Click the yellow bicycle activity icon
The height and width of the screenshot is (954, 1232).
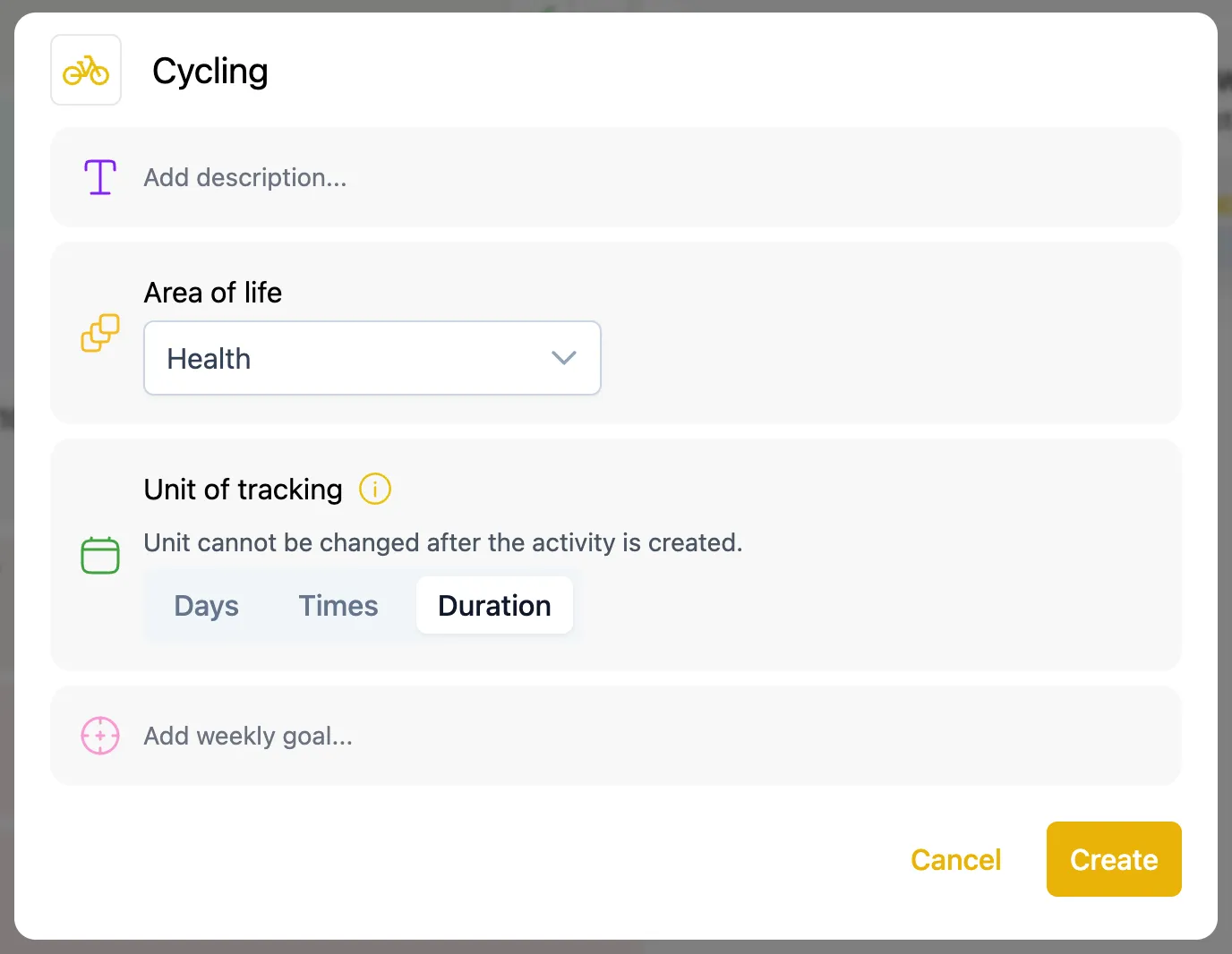pos(86,71)
